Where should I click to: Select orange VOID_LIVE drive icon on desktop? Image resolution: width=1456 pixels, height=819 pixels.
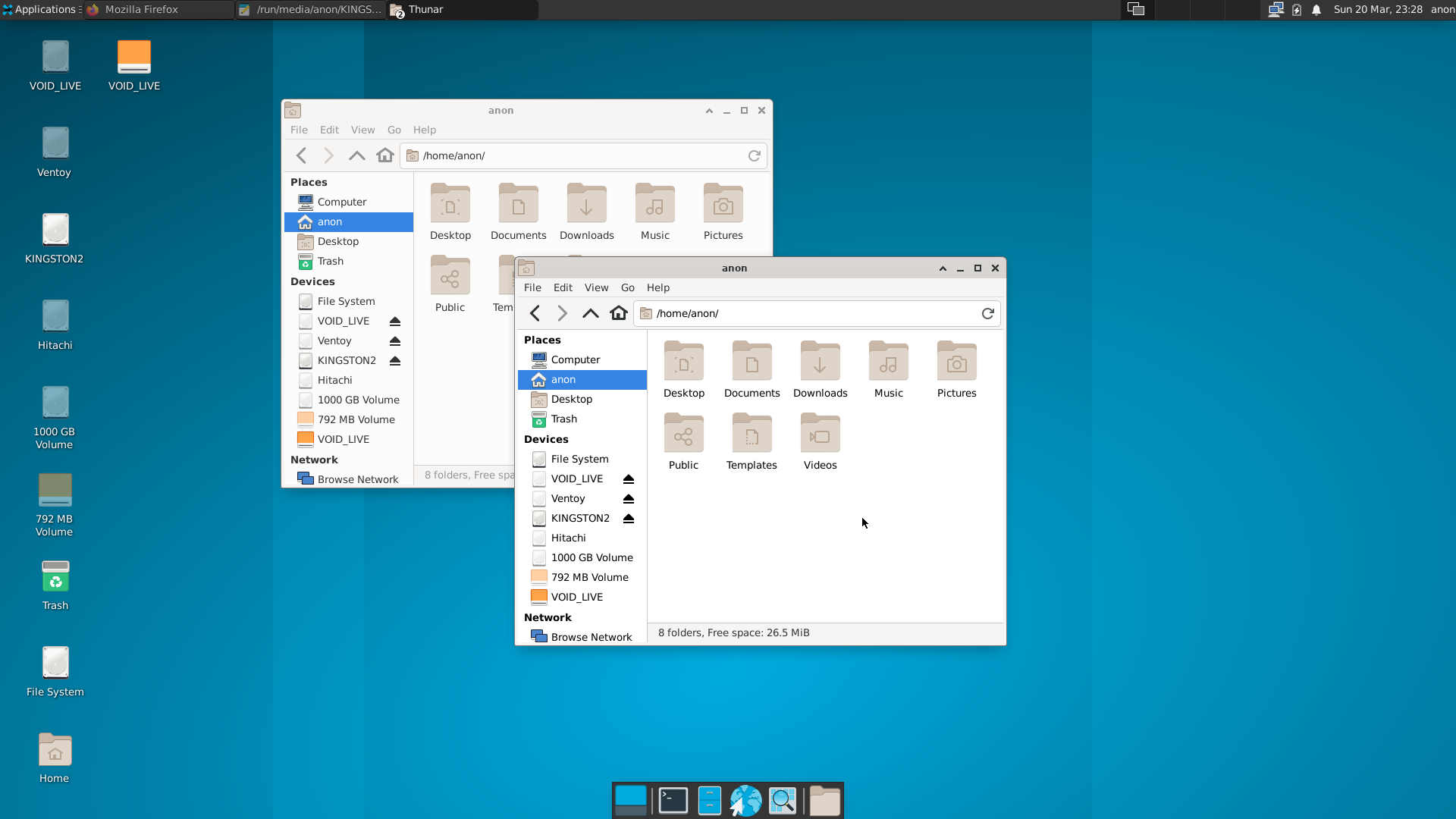pyautogui.click(x=134, y=66)
